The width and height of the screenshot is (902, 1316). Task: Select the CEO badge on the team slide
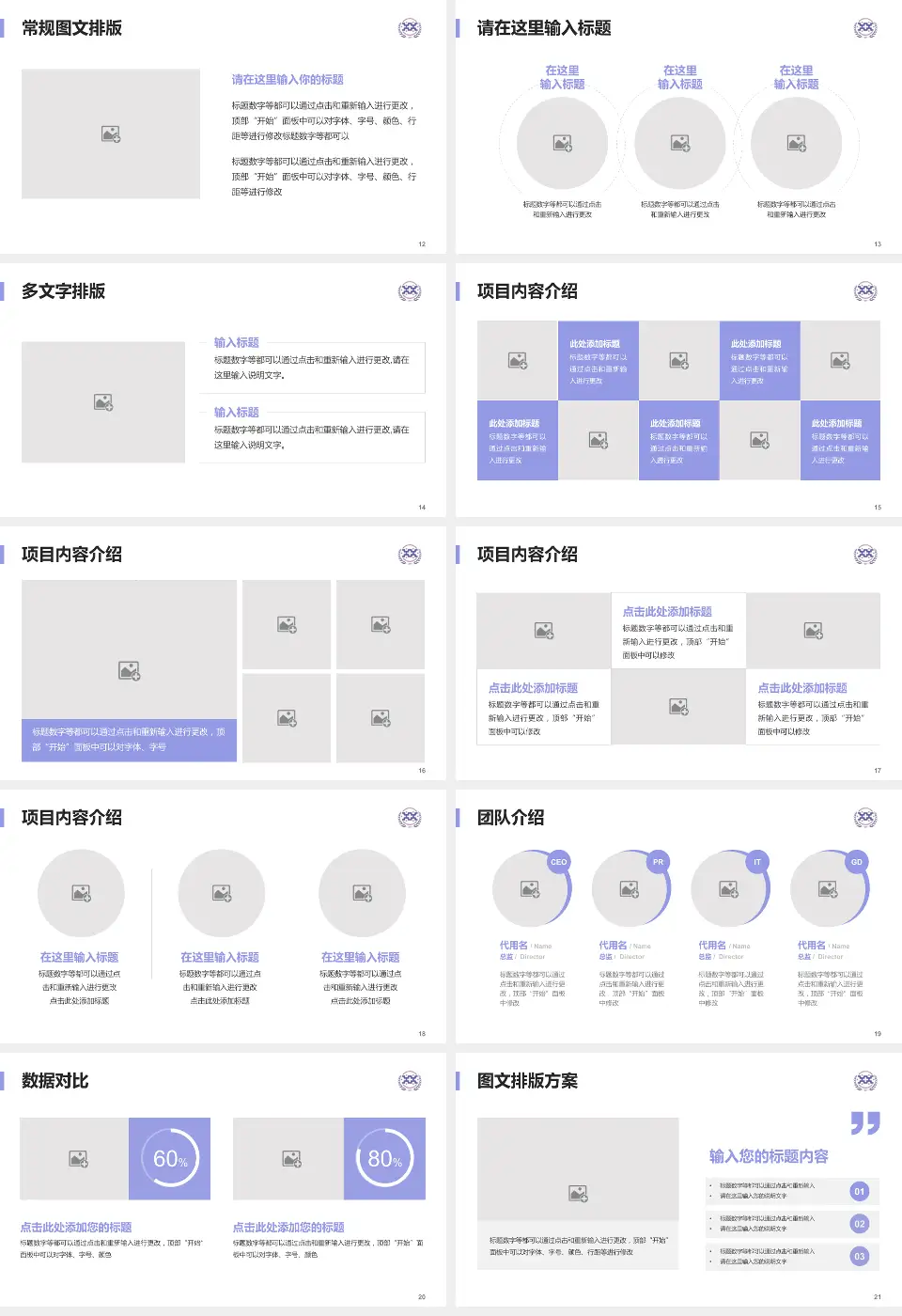click(559, 862)
